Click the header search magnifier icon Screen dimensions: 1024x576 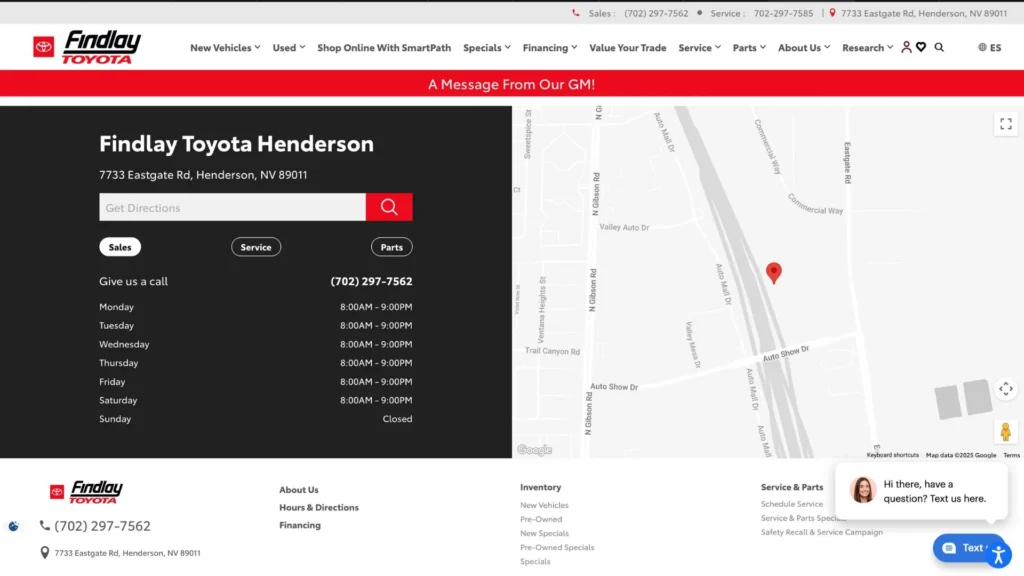[939, 47]
